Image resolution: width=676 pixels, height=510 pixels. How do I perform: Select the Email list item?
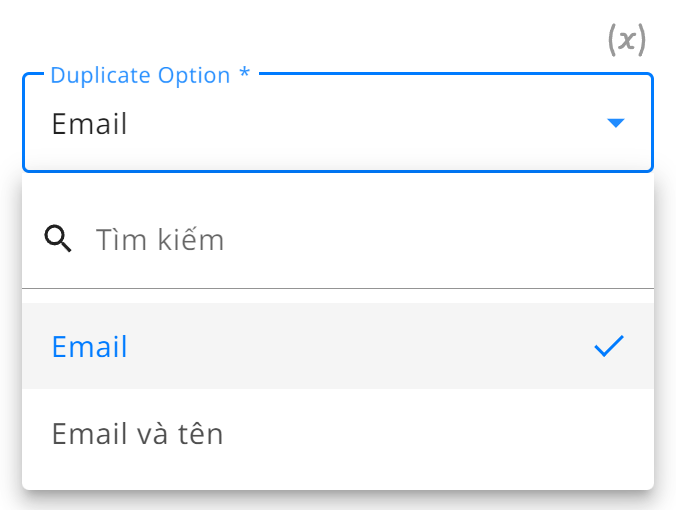coord(338,346)
